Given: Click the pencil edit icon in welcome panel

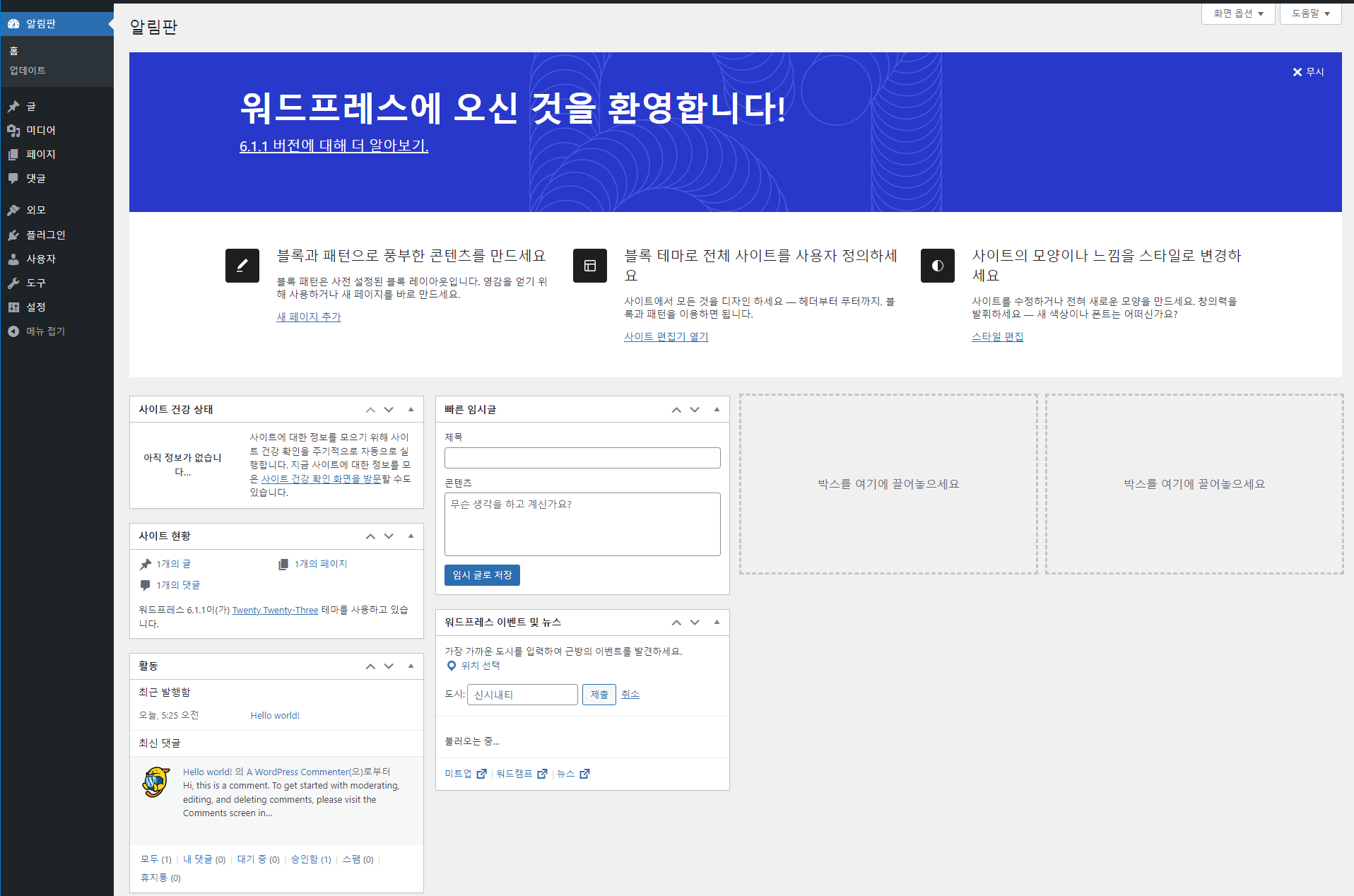Looking at the screenshot, I should pyautogui.click(x=242, y=266).
